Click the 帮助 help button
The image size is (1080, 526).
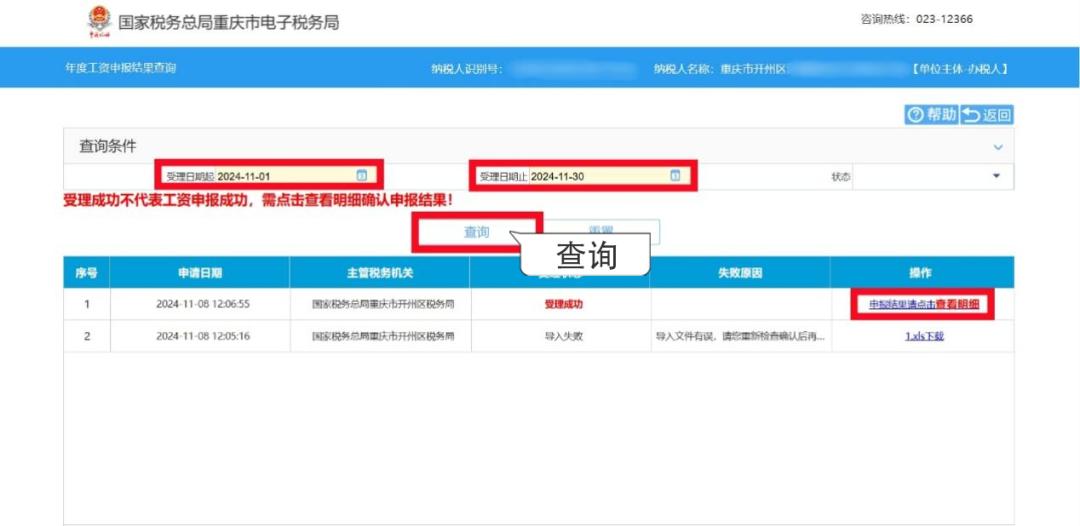pos(931,115)
